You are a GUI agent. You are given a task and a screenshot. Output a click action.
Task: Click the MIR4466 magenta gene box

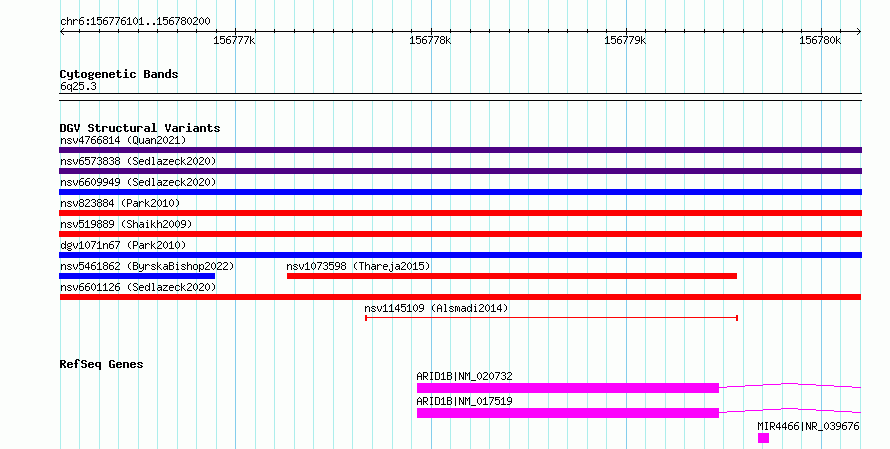coord(763,438)
